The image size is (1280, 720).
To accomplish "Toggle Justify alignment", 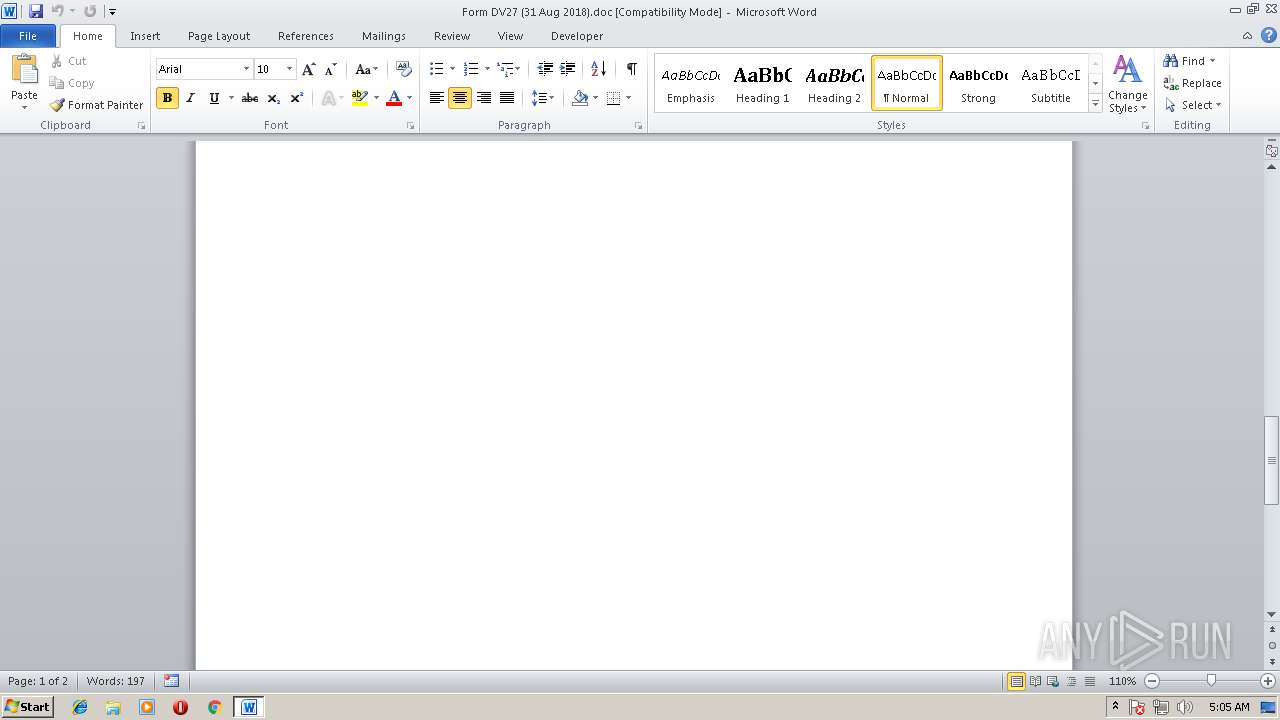I will click(x=507, y=98).
